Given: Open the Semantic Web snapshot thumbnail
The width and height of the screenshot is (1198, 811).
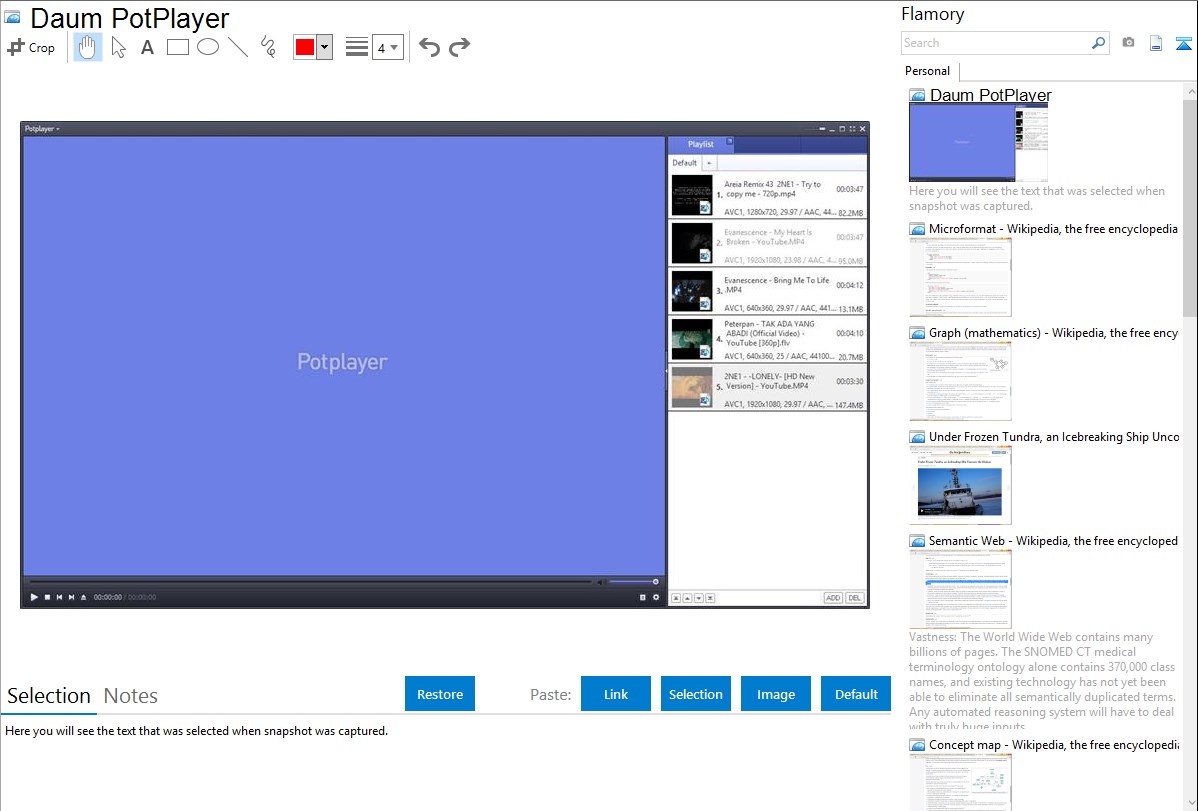Looking at the screenshot, I should click(960, 589).
